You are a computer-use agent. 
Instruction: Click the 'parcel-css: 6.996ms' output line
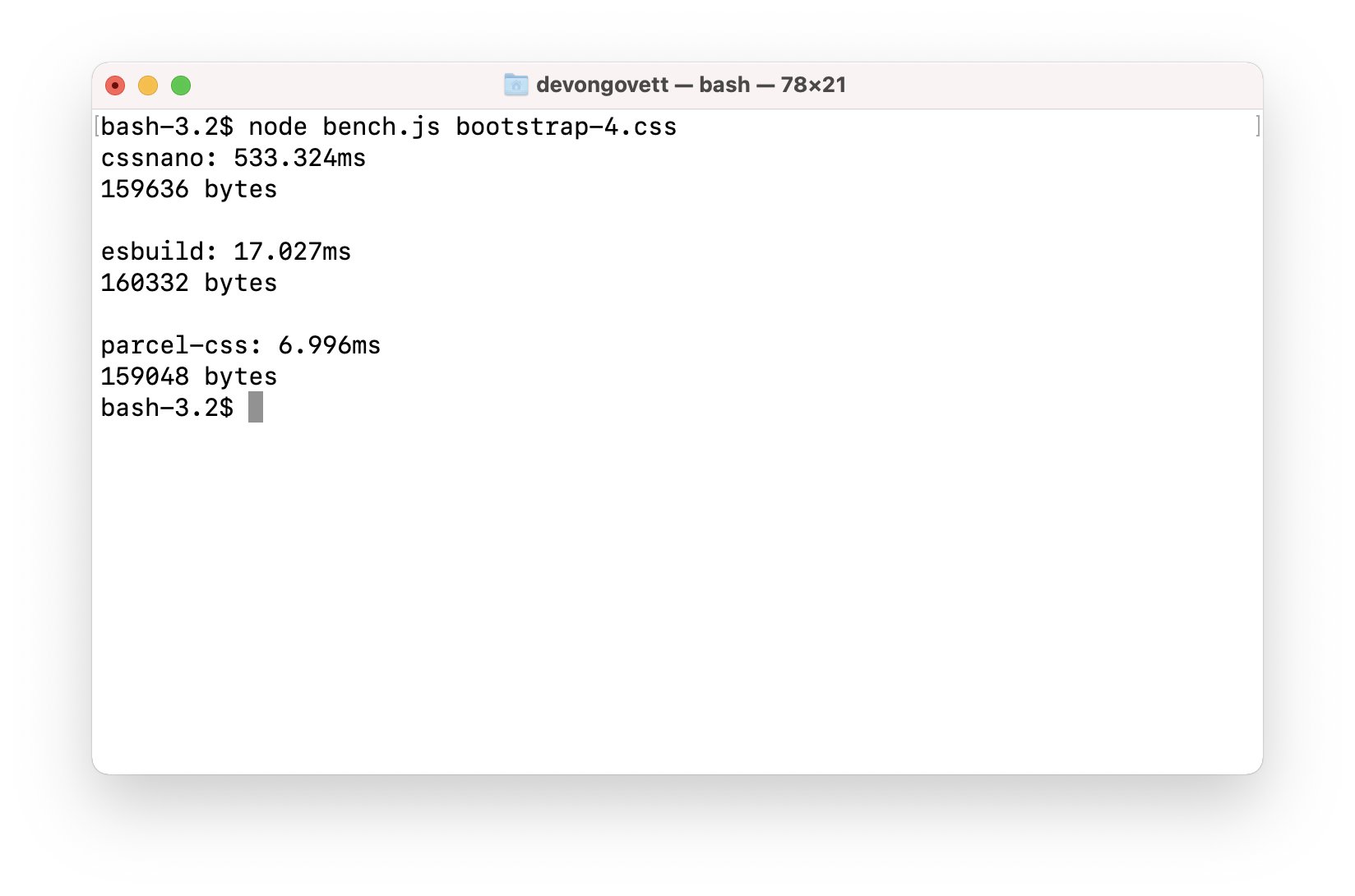pos(241,345)
